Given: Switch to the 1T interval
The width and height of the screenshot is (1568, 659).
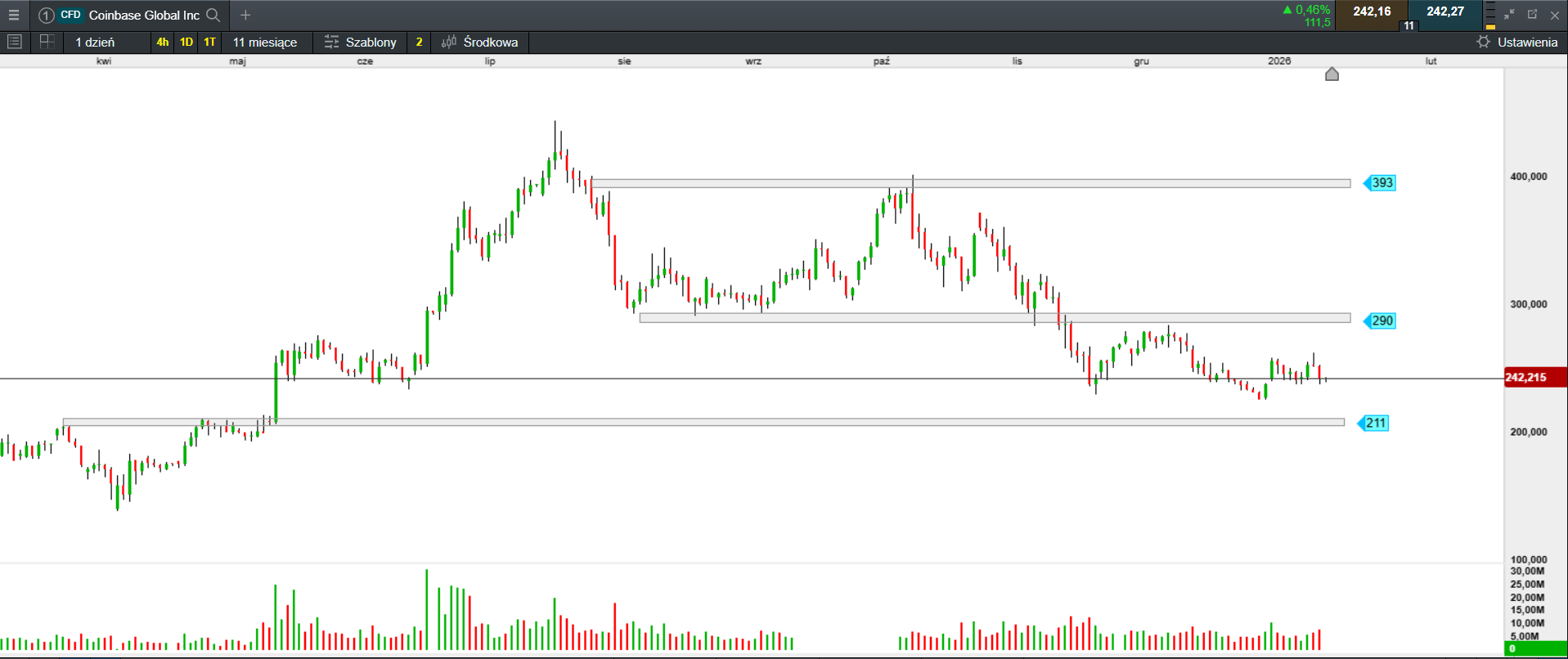Looking at the screenshot, I should 210,42.
